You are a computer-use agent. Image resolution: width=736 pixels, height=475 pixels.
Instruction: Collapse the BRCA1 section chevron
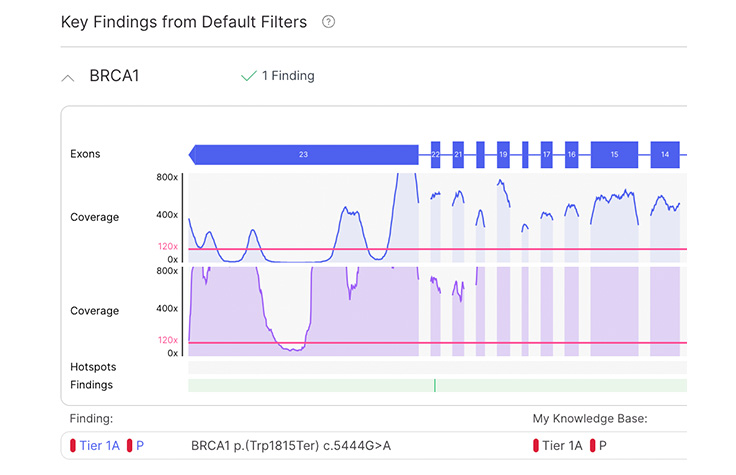[68, 76]
